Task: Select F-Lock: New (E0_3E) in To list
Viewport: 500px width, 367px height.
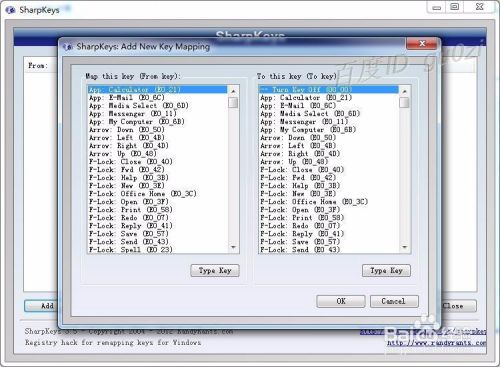Action: (x=329, y=194)
